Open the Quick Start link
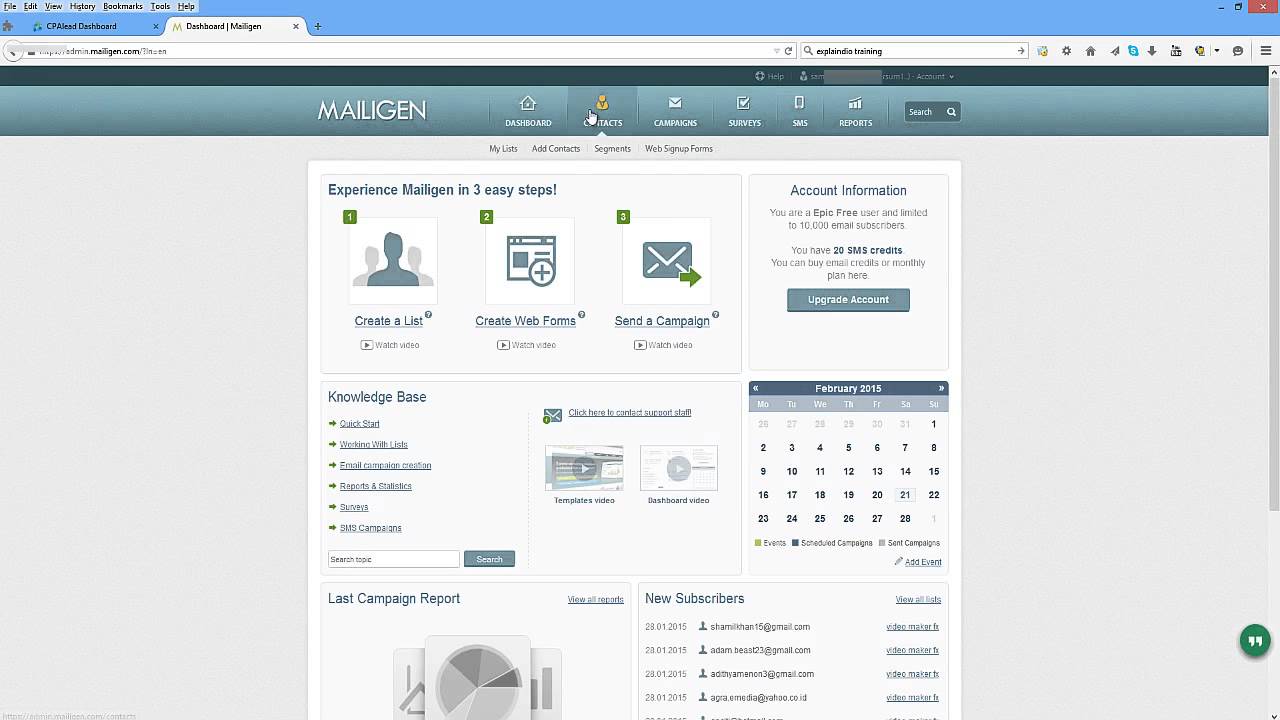The image size is (1280, 720). click(x=359, y=424)
